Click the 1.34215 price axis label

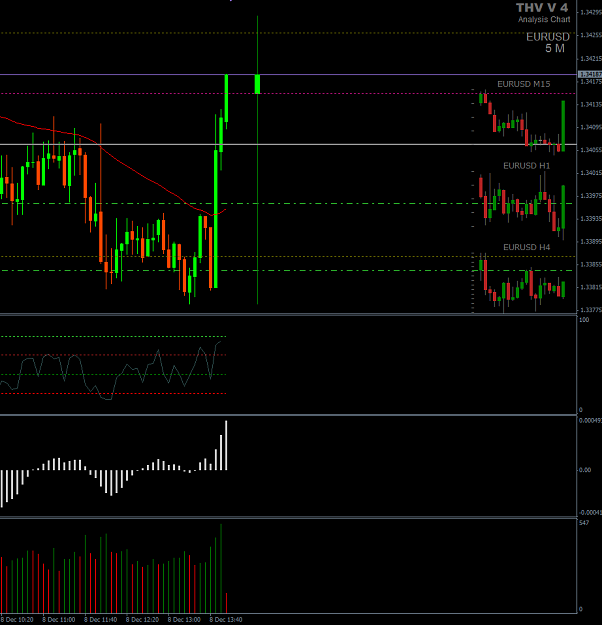pos(591,59)
